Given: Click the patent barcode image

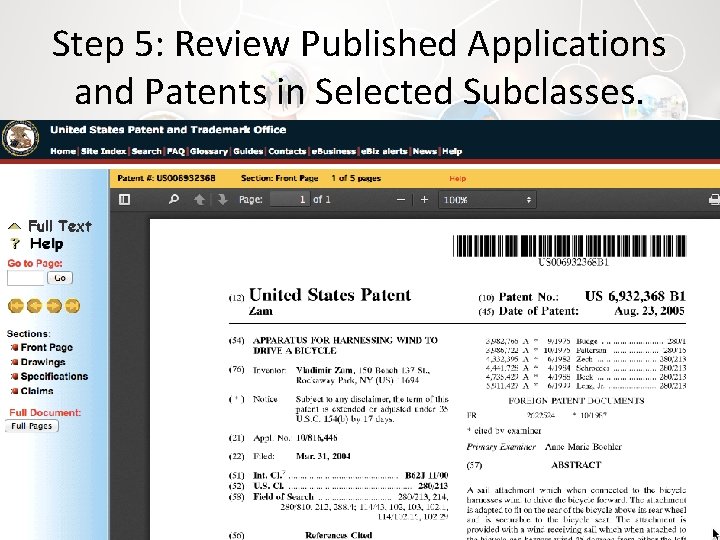Looking at the screenshot, I should (x=569, y=246).
